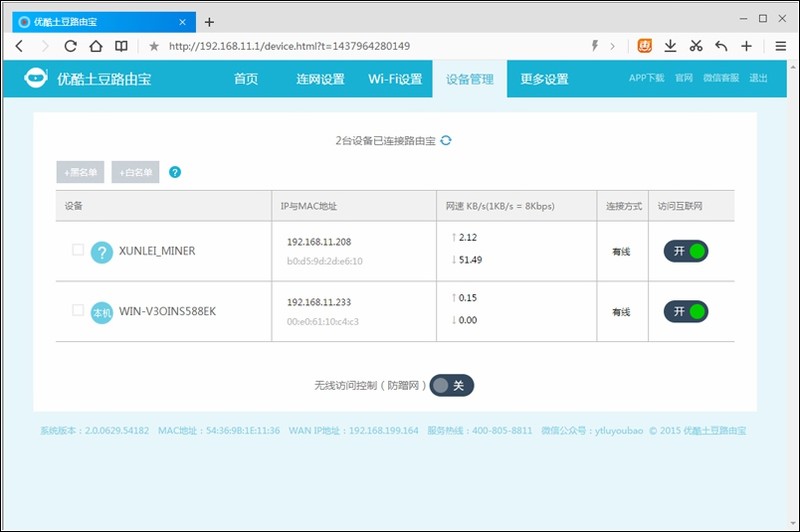Toggle internet access for XUNLEI_MINER
The width and height of the screenshot is (800, 532).
(686, 251)
